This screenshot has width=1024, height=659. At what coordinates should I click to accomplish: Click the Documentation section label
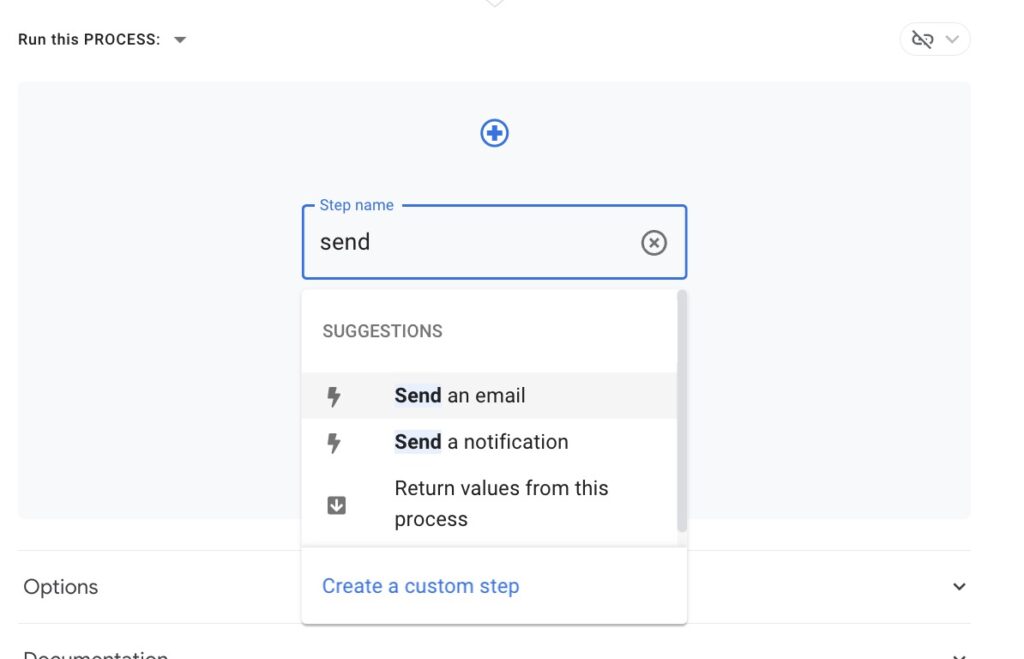coord(96,654)
